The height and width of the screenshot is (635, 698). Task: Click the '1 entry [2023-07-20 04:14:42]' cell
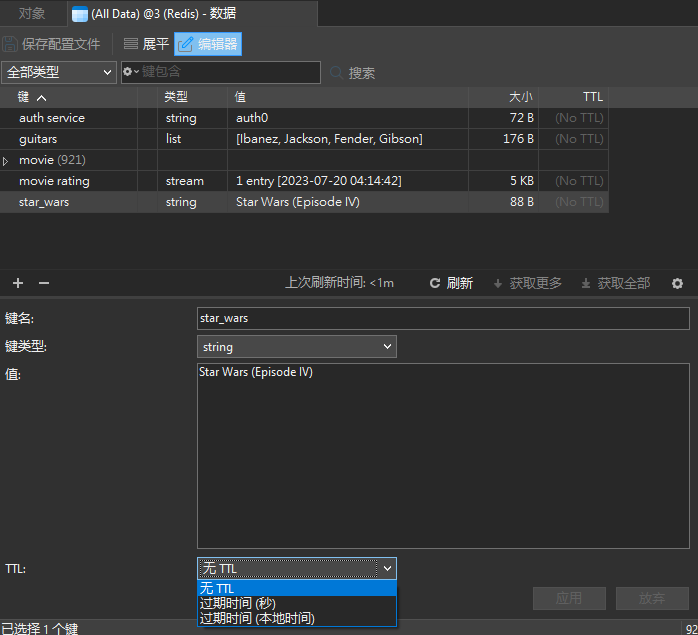coord(348,181)
